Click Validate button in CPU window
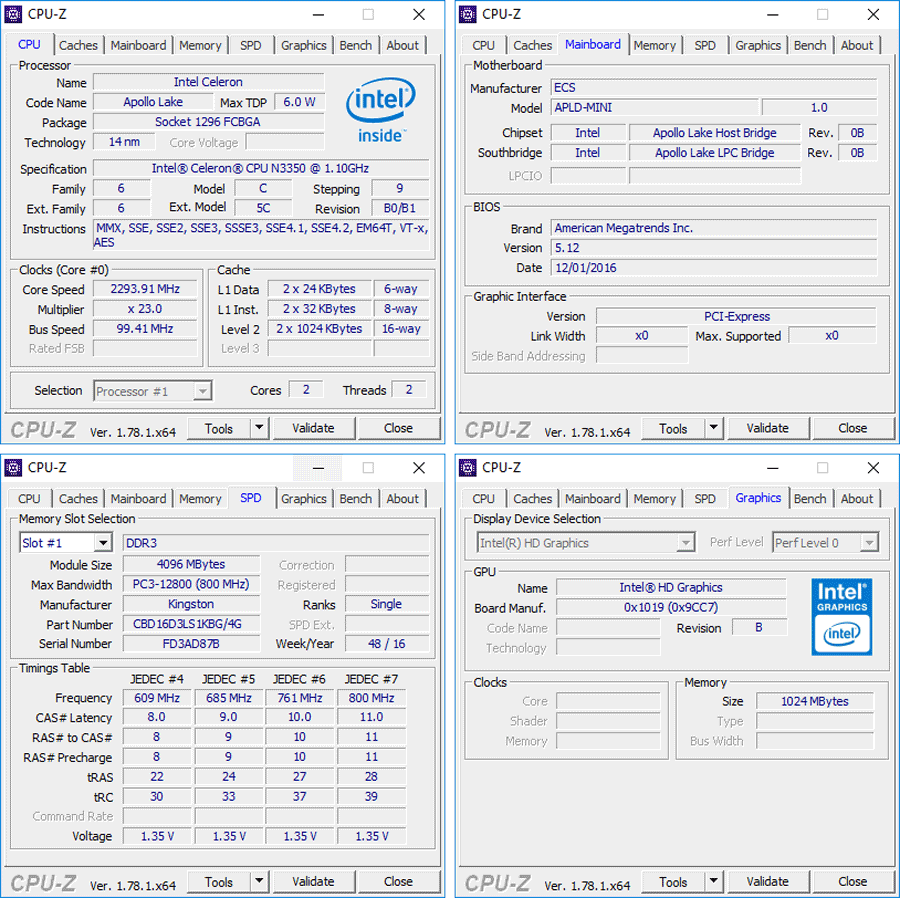 (313, 428)
